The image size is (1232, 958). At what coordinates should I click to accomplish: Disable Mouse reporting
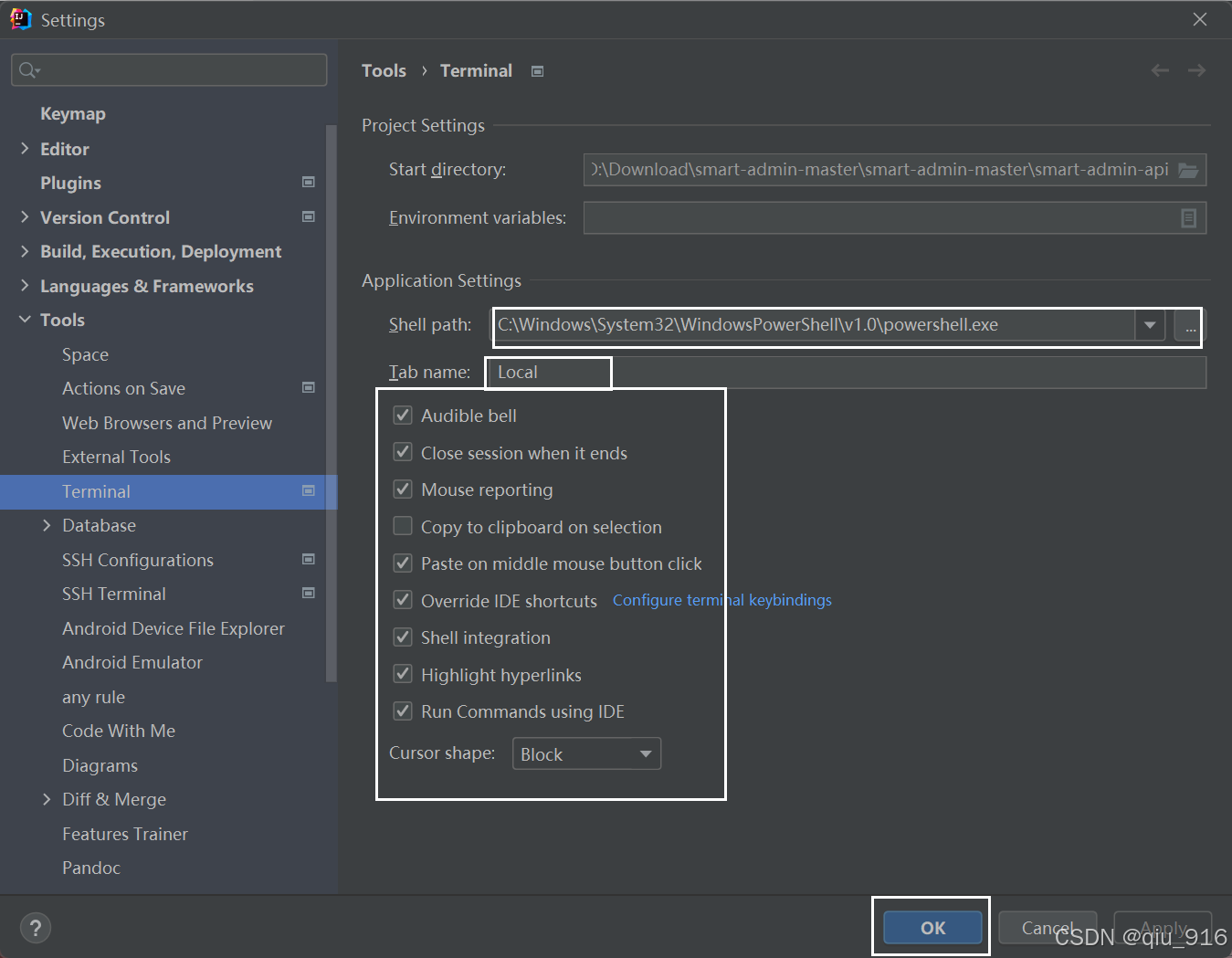[x=403, y=489]
